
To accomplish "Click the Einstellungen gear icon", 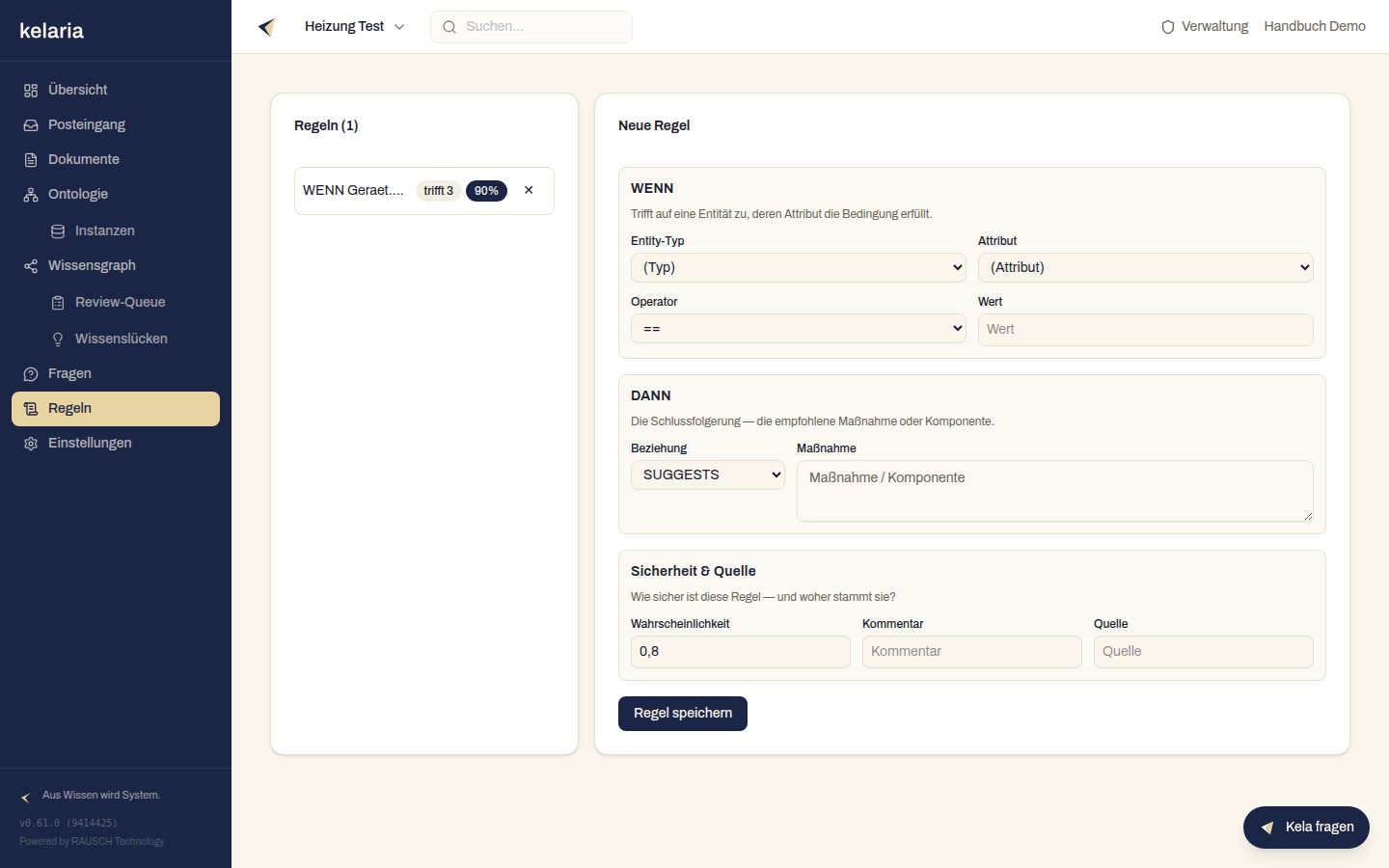I will 31,444.
